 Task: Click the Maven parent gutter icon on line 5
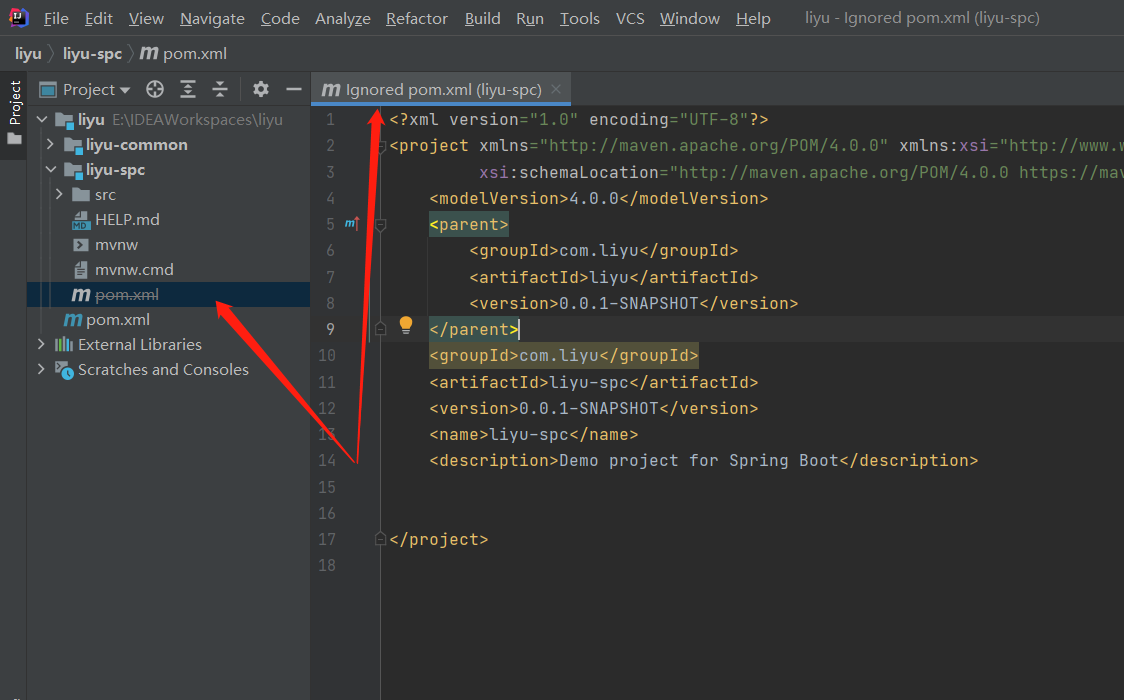(351, 224)
